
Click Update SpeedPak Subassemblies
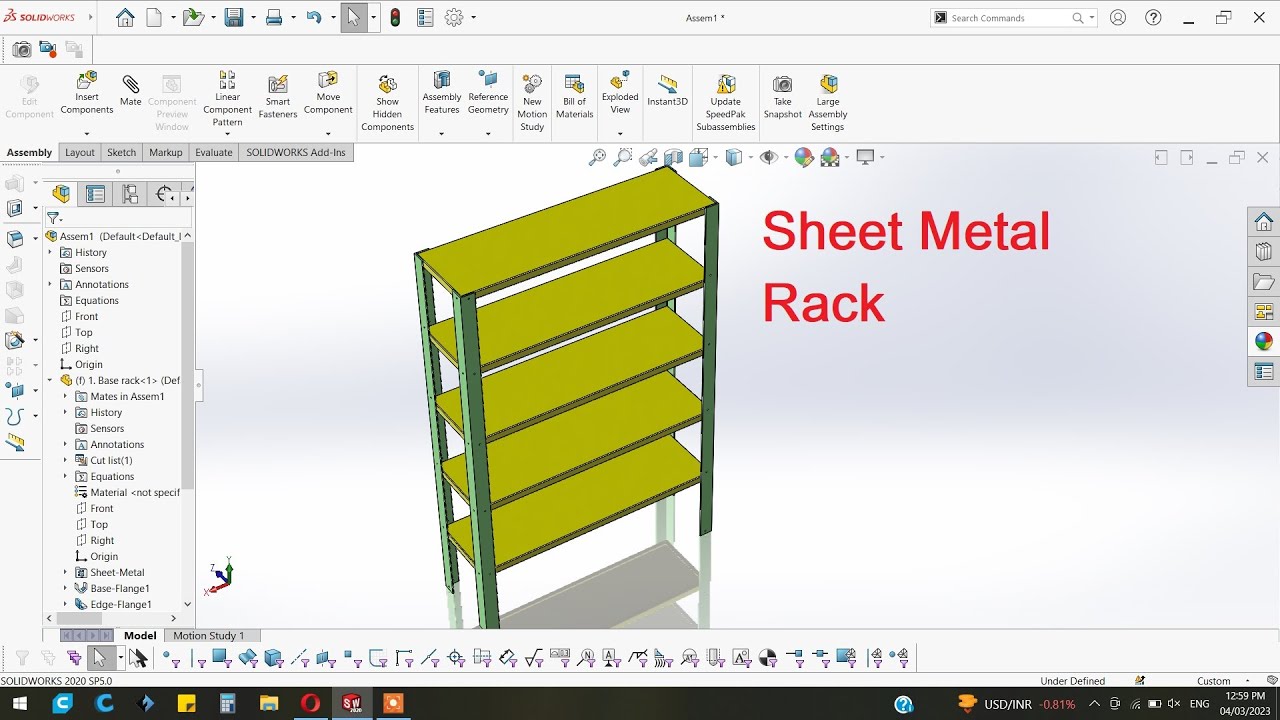pyautogui.click(x=726, y=102)
